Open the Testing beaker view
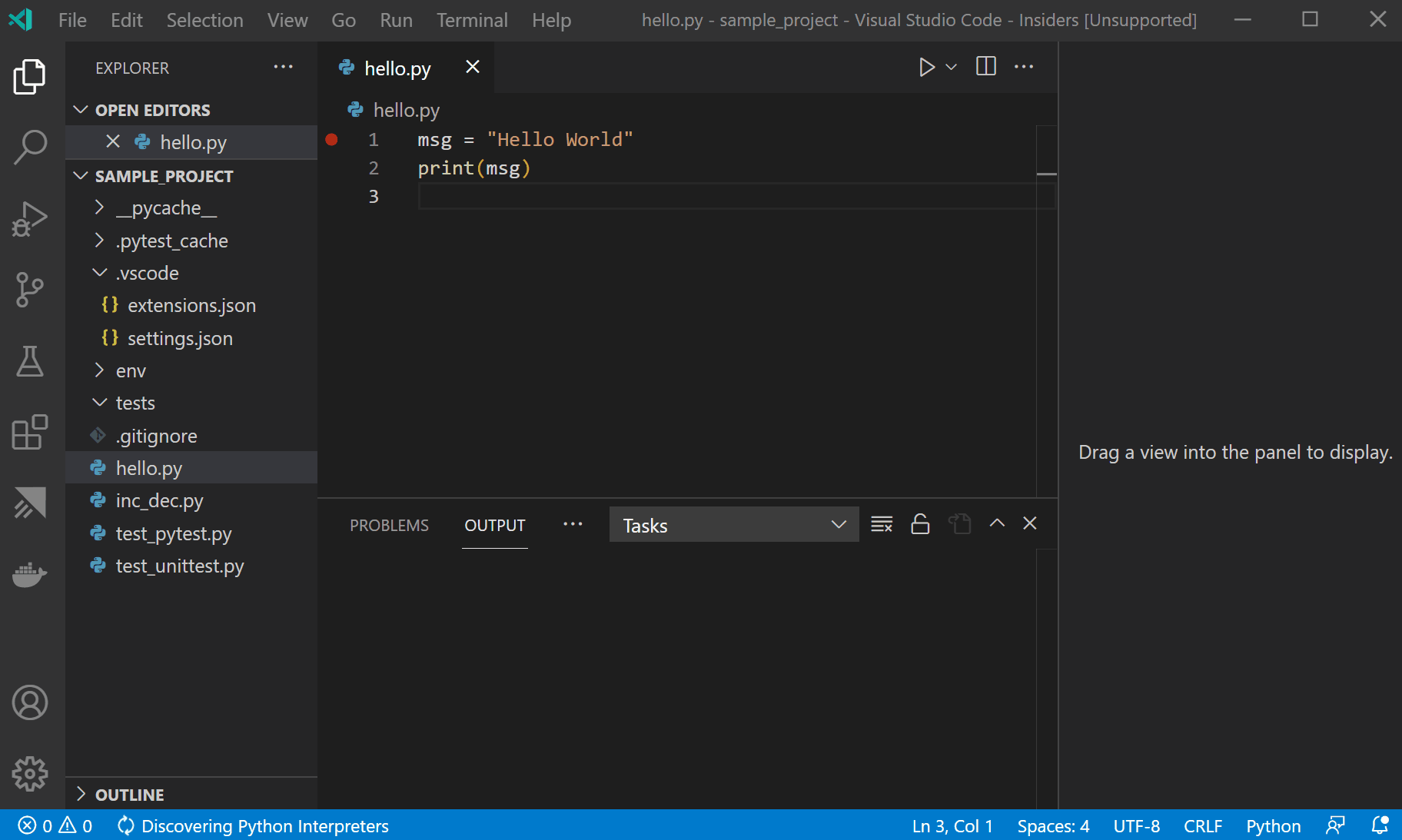This screenshot has width=1402, height=840. (30, 361)
